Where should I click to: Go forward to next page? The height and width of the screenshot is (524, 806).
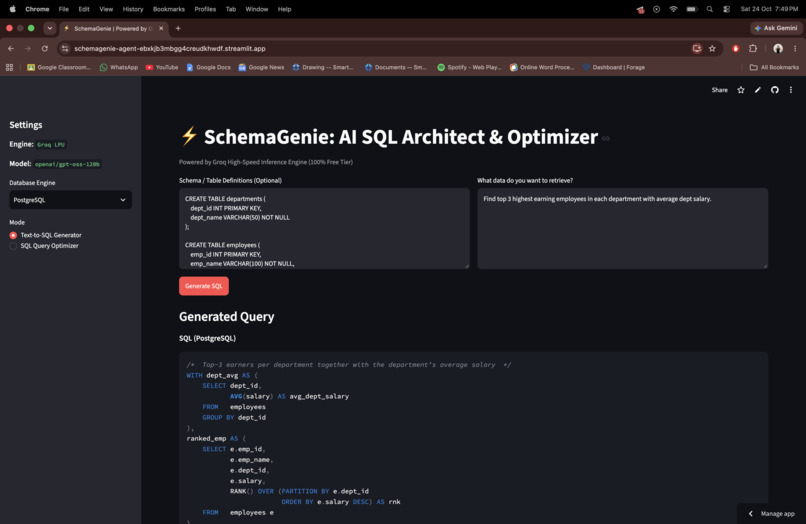click(28, 48)
